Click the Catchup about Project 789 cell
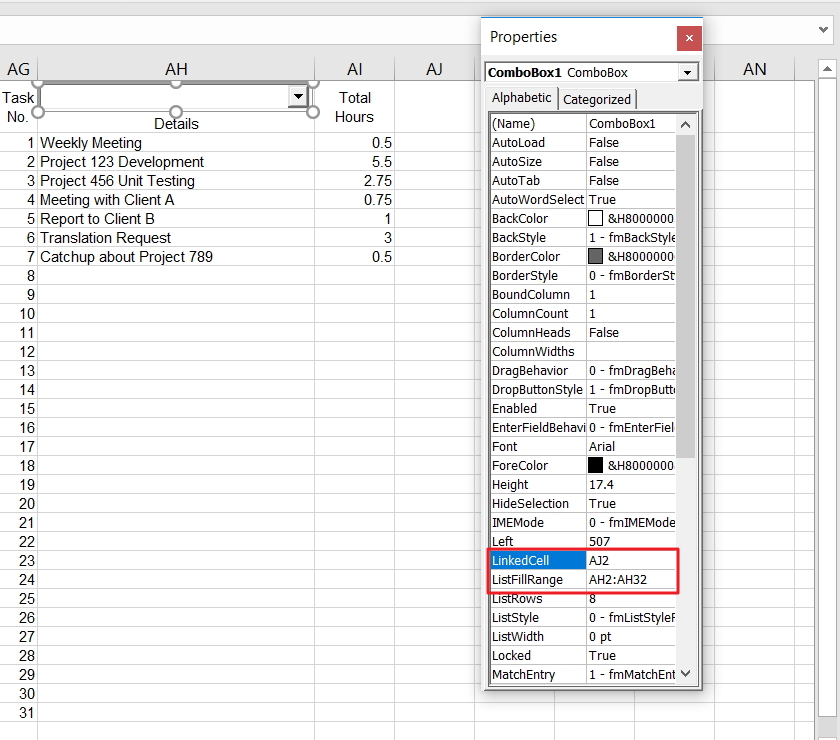 click(176, 257)
